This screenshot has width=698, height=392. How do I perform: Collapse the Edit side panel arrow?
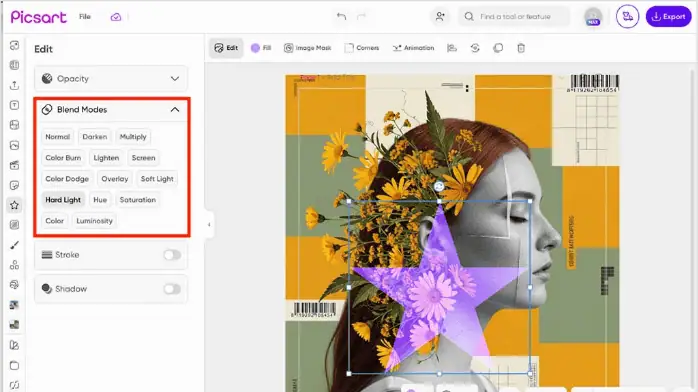(209, 225)
